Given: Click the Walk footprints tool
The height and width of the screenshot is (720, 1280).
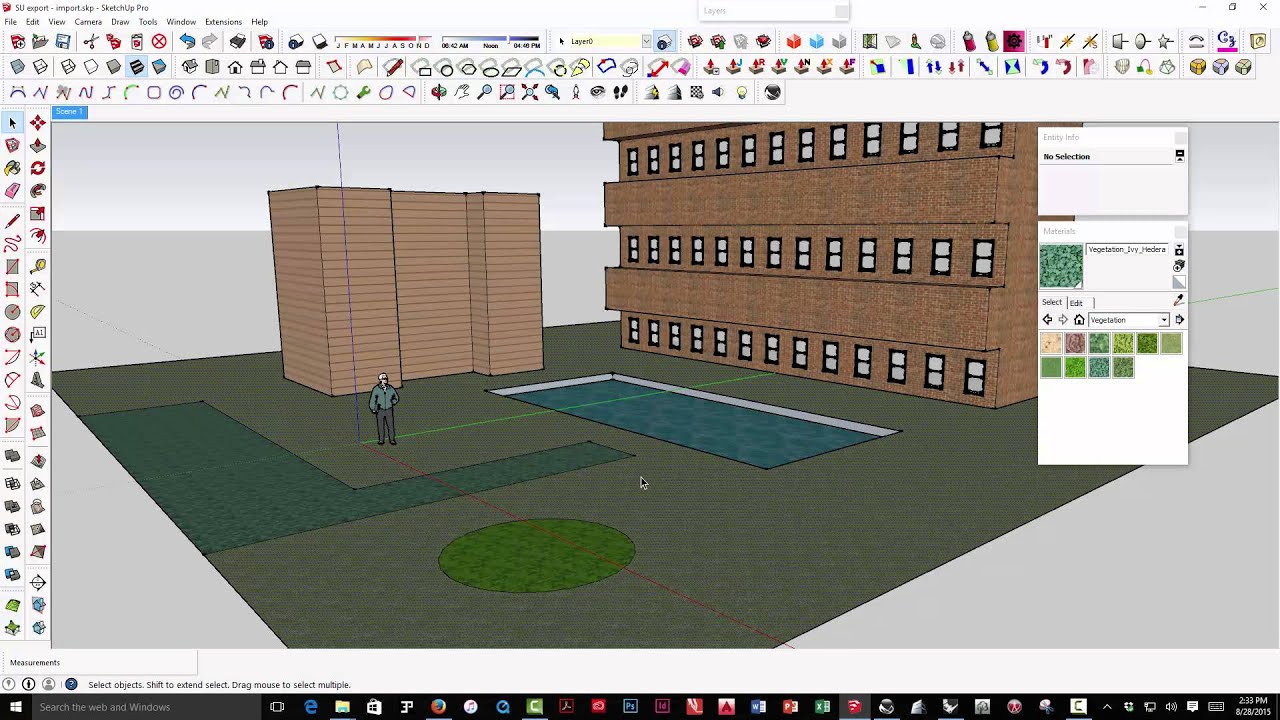Looking at the screenshot, I should 621,92.
